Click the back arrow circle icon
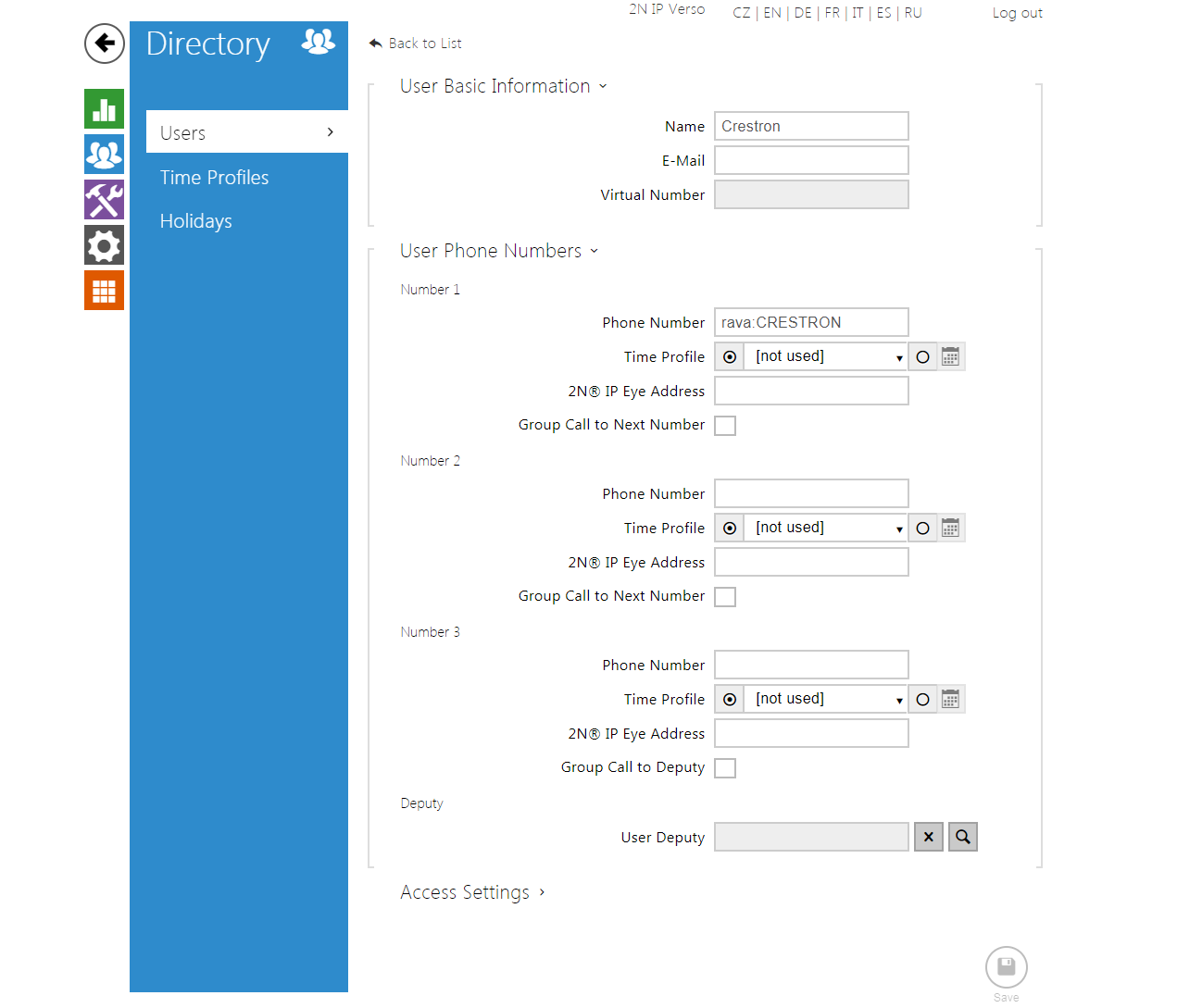This screenshot has width=1177, height=1008. pos(104,44)
